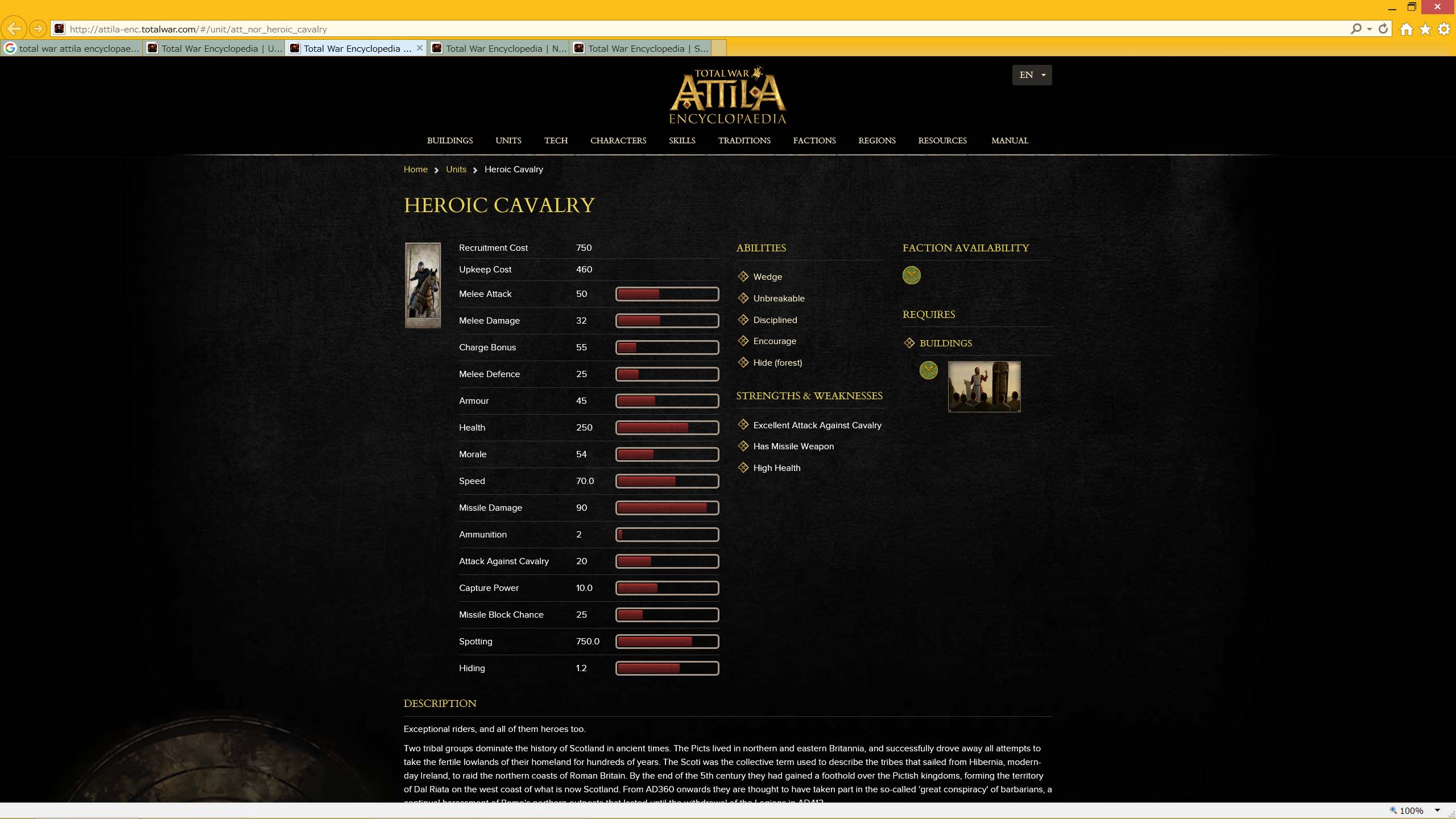Switch to Total War Encyclopedia S... tab
The height and width of the screenshot is (819, 1456).
coord(640,48)
